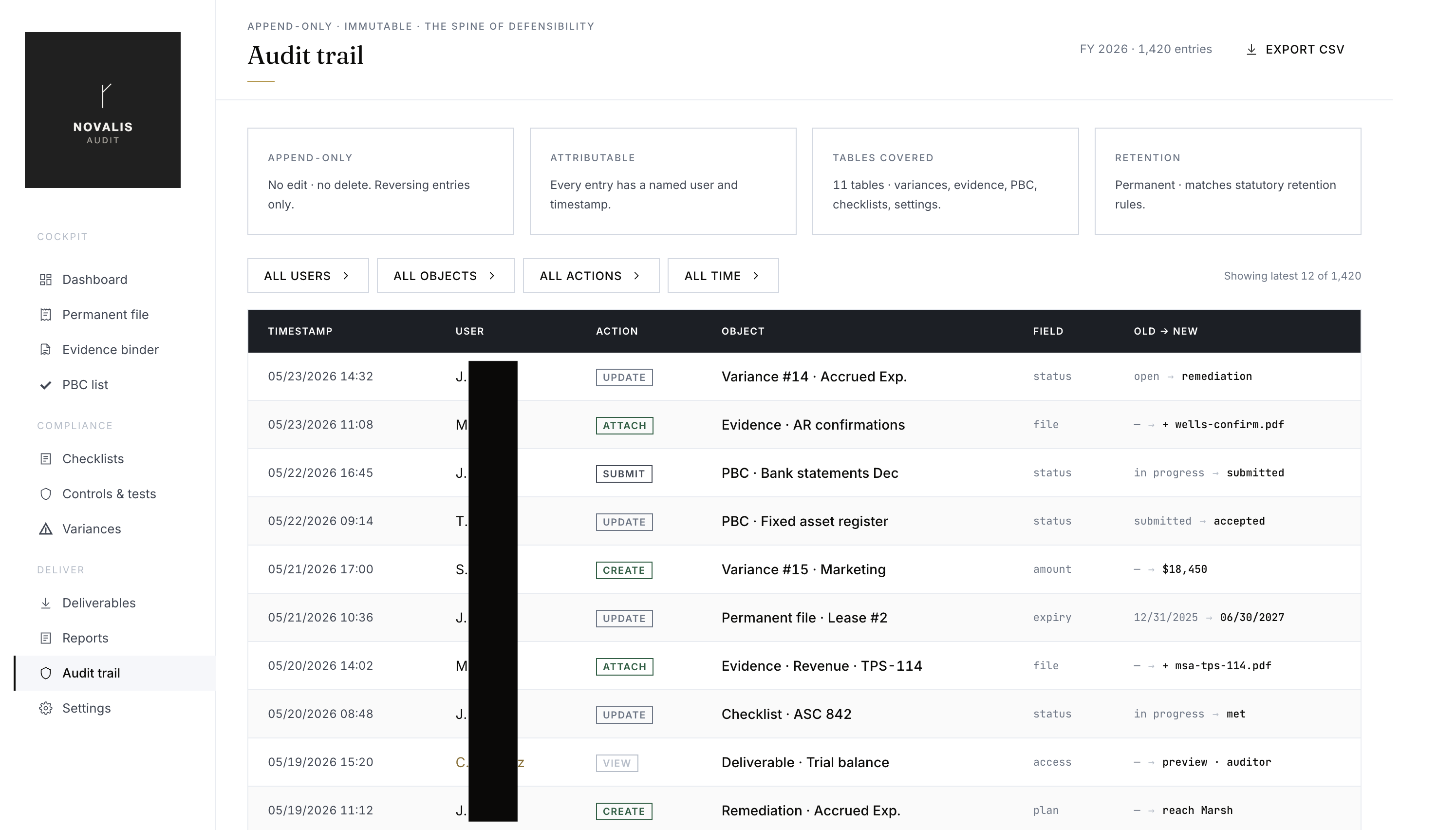1456x830 pixels.
Task: Open Variance #14 · Accrued Exp. entry
Action: pos(814,377)
